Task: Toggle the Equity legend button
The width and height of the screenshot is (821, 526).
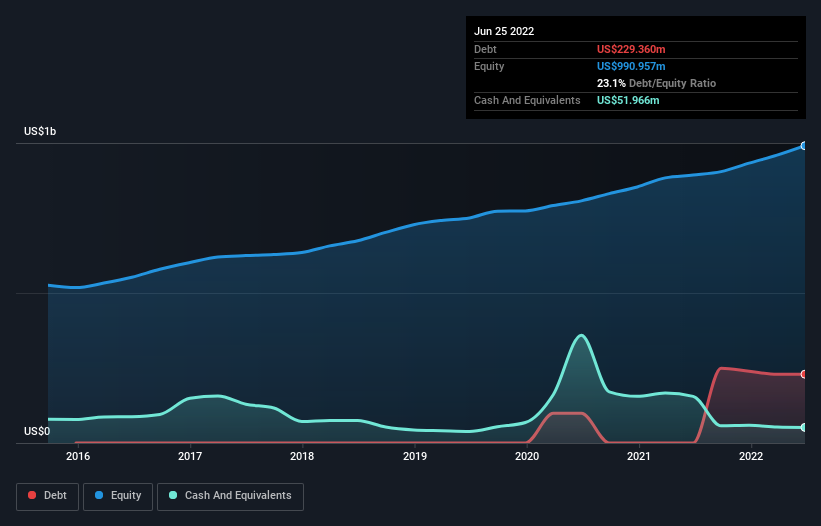Action: (x=118, y=496)
